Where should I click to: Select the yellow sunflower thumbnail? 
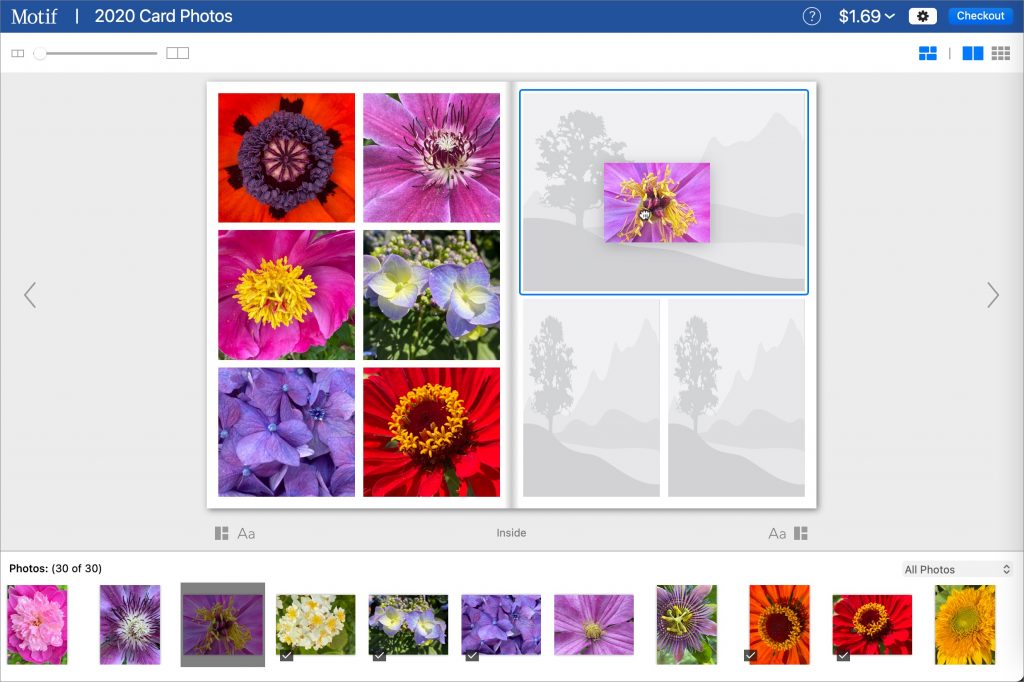pos(965,625)
